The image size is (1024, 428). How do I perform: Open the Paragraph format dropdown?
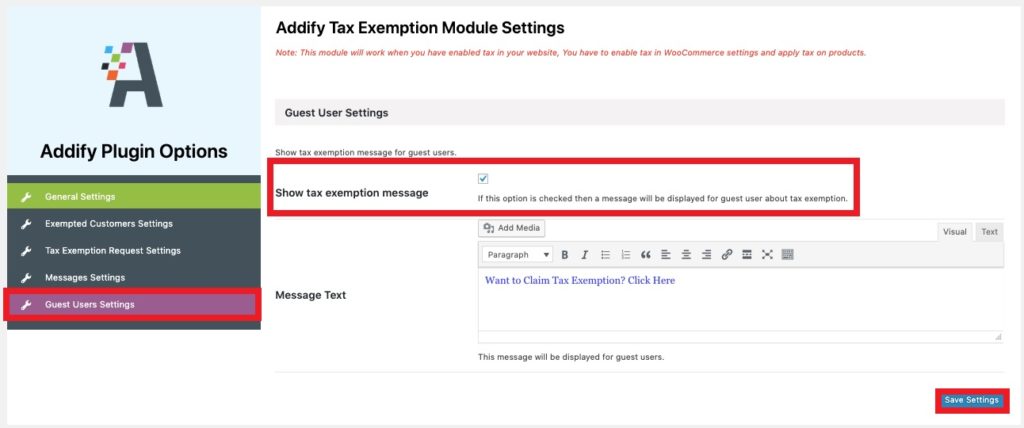pyautogui.click(x=518, y=255)
